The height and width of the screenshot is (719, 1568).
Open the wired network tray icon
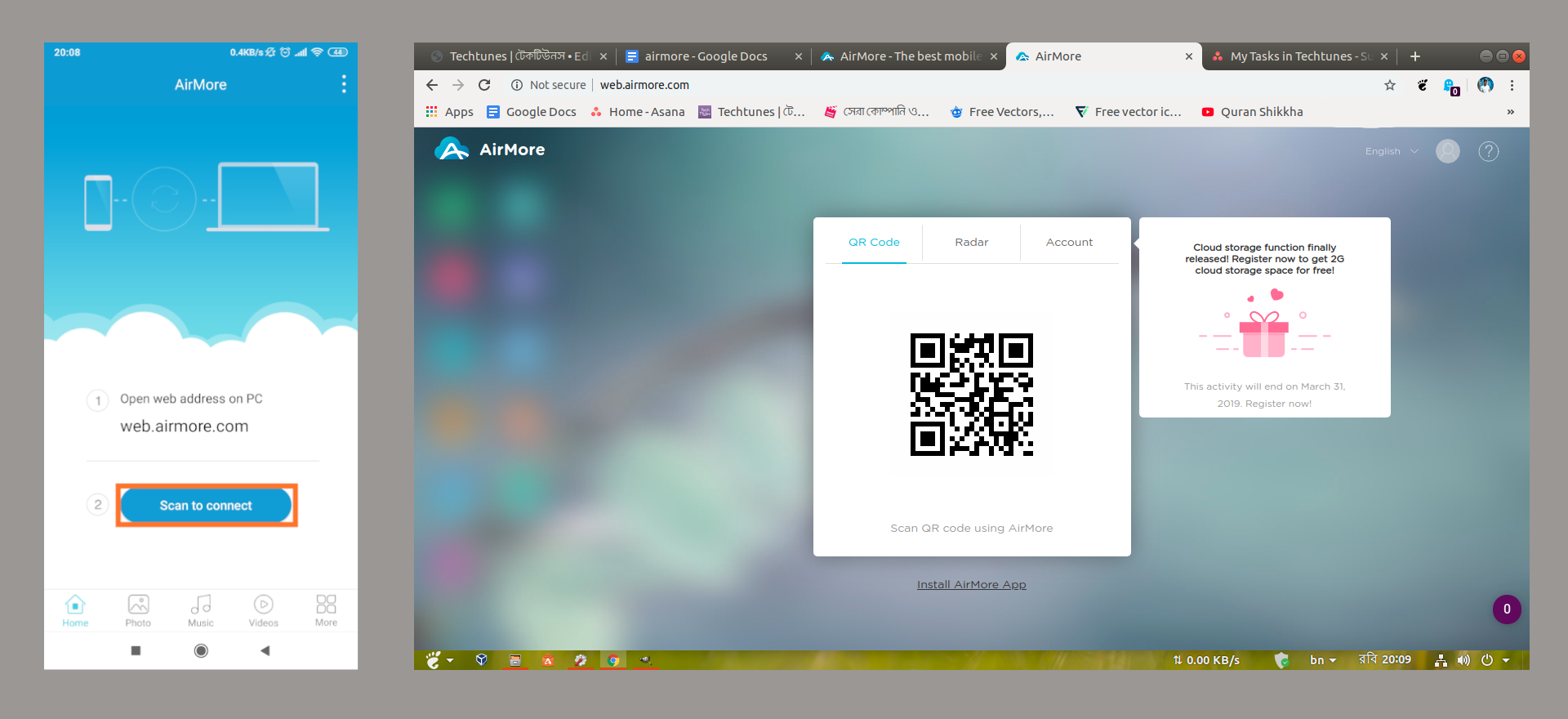pyautogui.click(x=1441, y=660)
